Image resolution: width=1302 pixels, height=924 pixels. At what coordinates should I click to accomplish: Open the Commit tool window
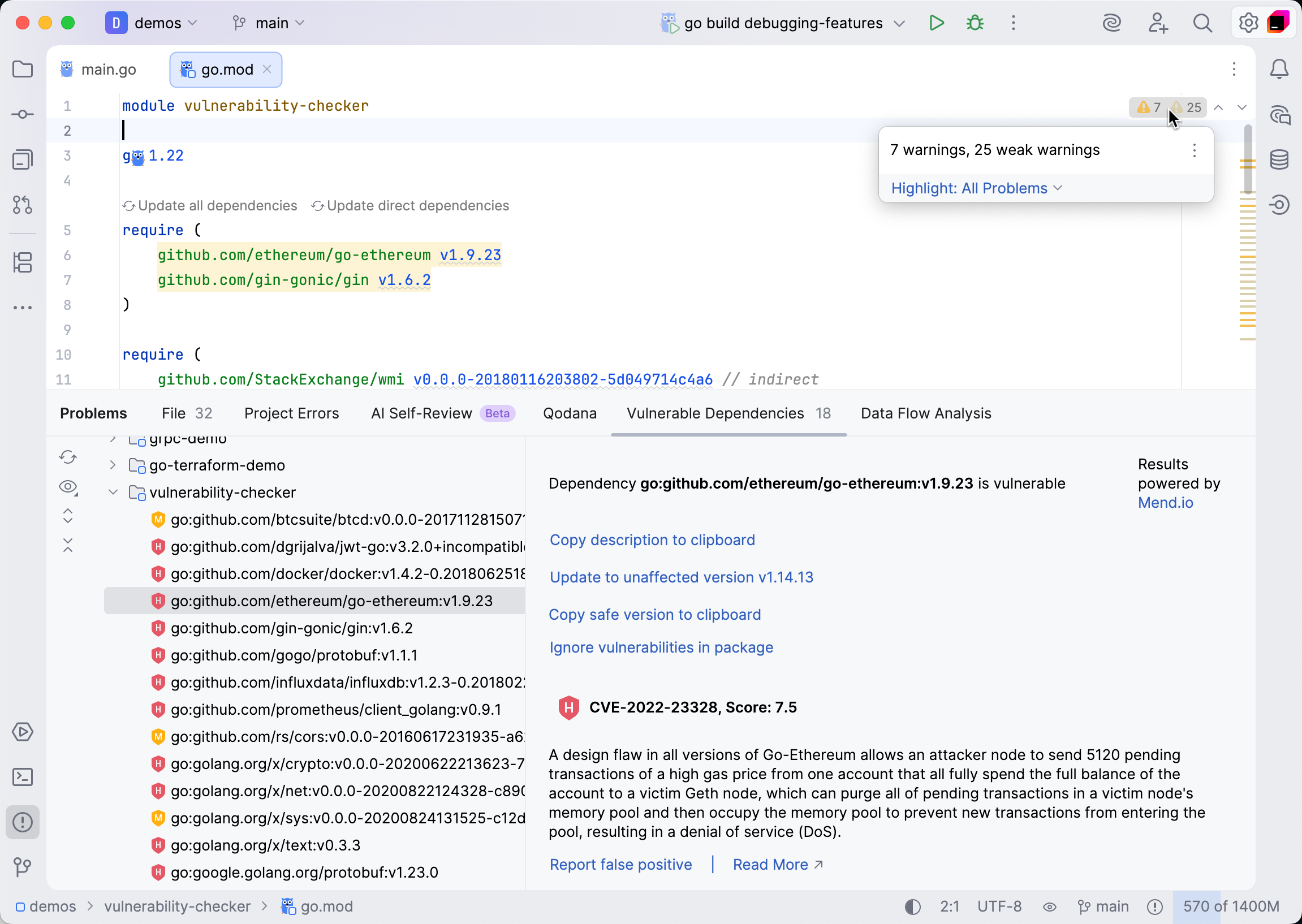(x=23, y=114)
